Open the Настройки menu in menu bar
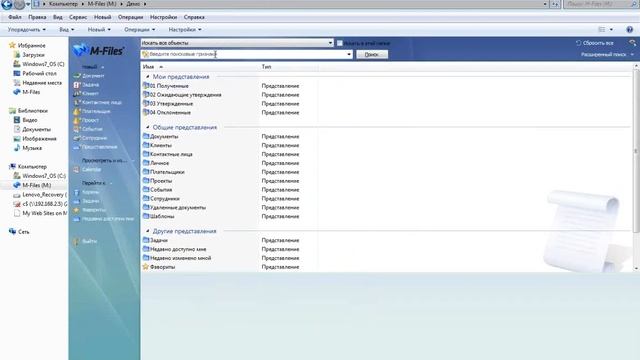This screenshot has height=360, width=640. pyautogui.click(x=163, y=17)
